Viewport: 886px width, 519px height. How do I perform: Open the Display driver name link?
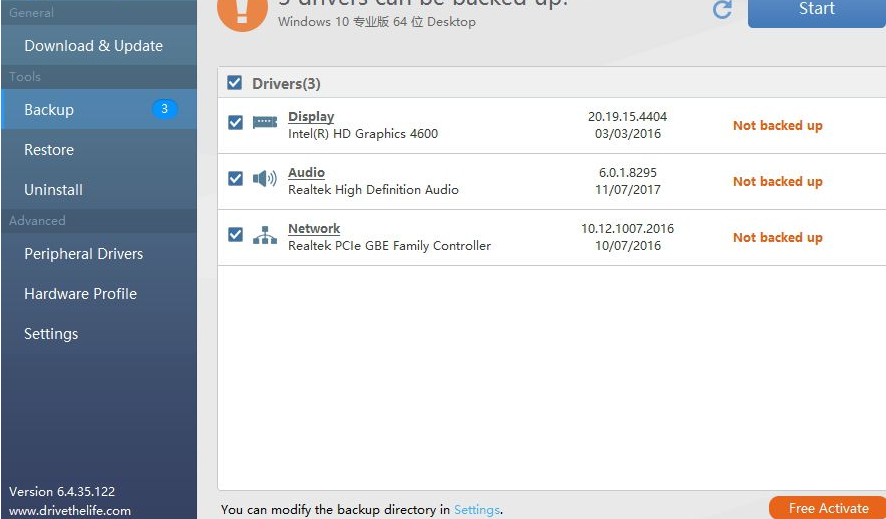311,117
